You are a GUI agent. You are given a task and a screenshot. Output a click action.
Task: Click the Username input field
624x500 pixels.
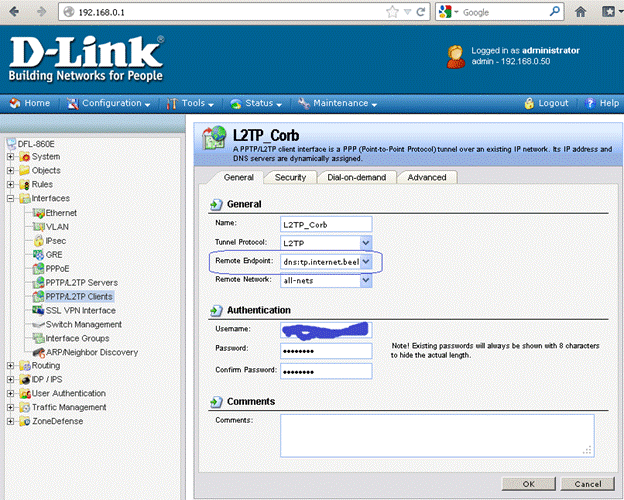tap(326, 330)
